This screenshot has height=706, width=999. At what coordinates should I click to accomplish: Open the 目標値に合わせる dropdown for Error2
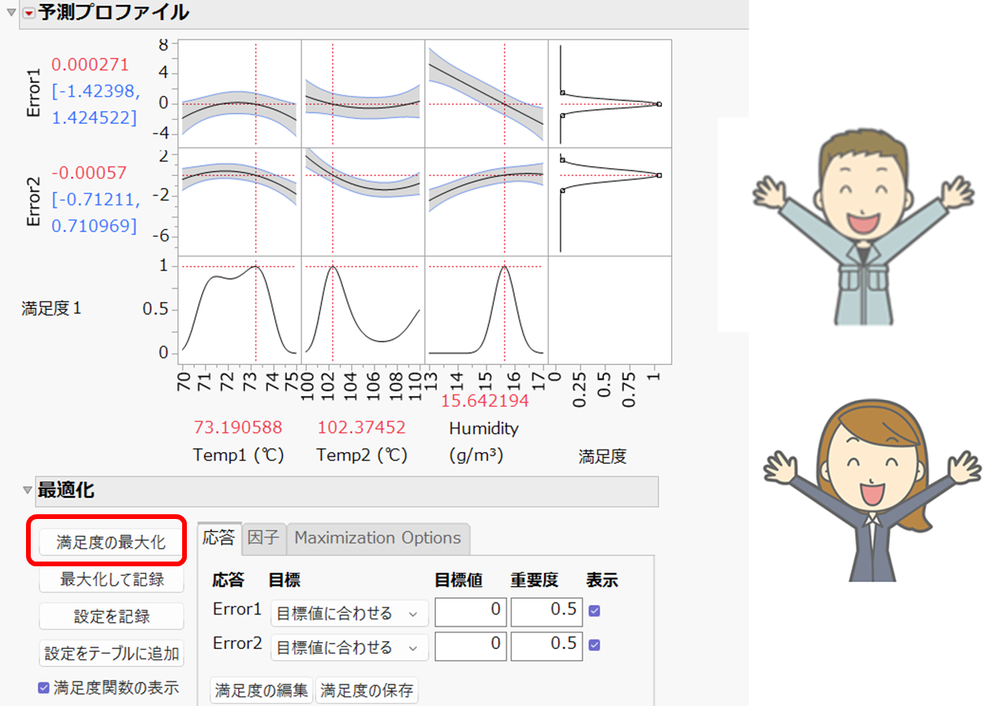click(349, 646)
